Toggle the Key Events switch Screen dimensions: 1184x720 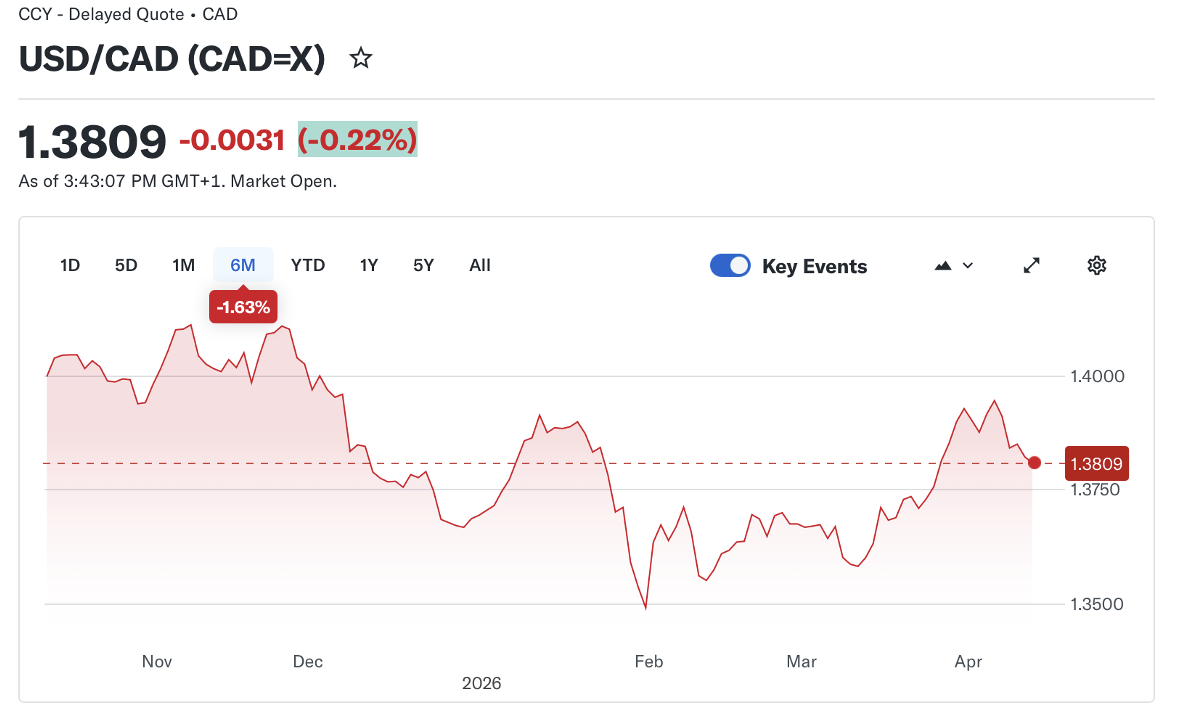(x=730, y=266)
